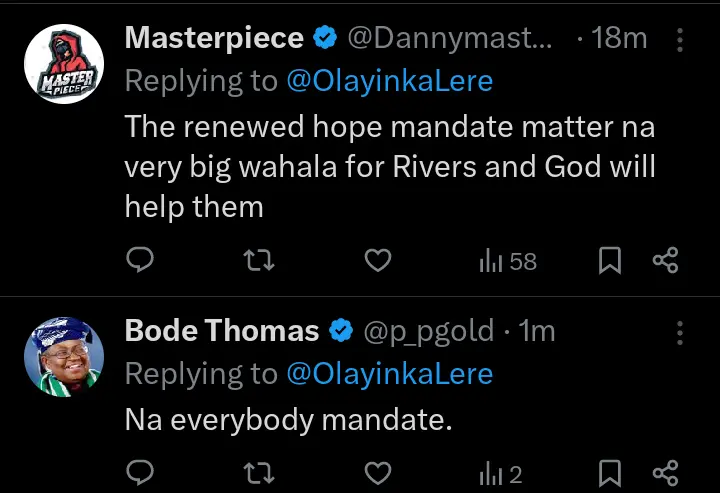Open @OlayinkaLere link in Bode Thomas's reply
Image resolution: width=720 pixels, height=493 pixels.
pyautogui.click(x=389, y=374)
